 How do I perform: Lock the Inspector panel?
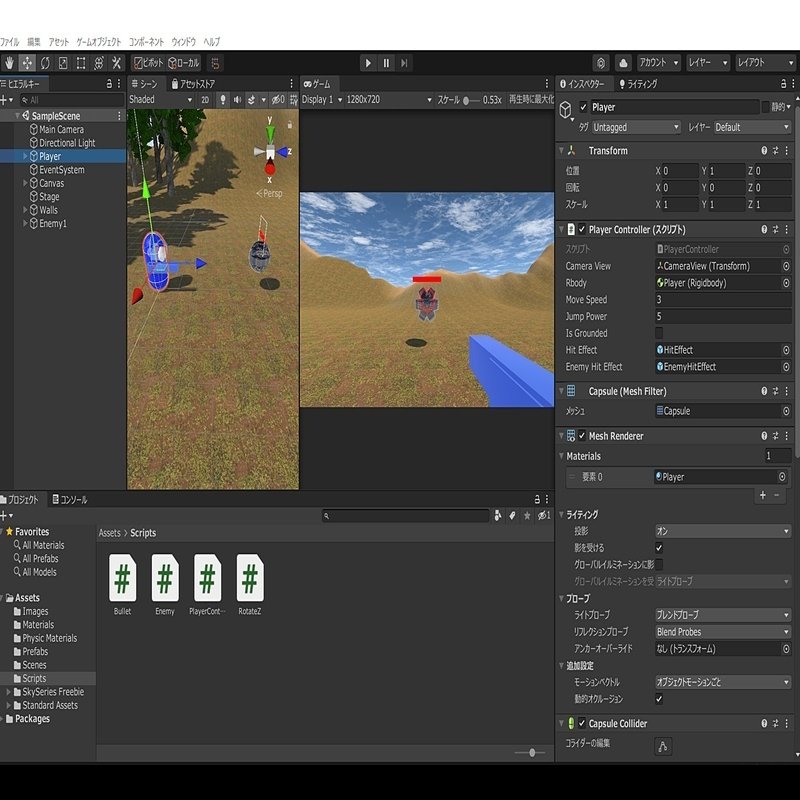783,83
